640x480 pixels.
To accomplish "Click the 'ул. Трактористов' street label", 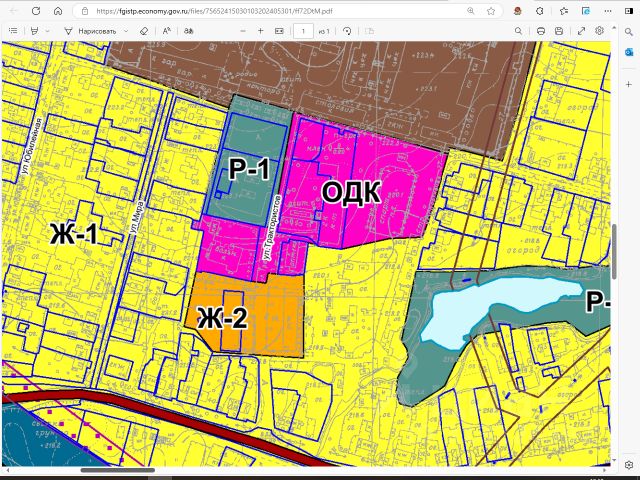I will click(272, 227).
